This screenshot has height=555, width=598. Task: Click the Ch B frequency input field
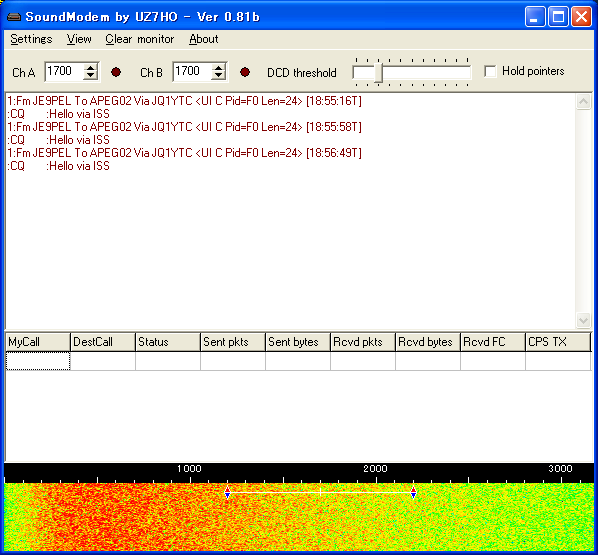tap(192, 71)
